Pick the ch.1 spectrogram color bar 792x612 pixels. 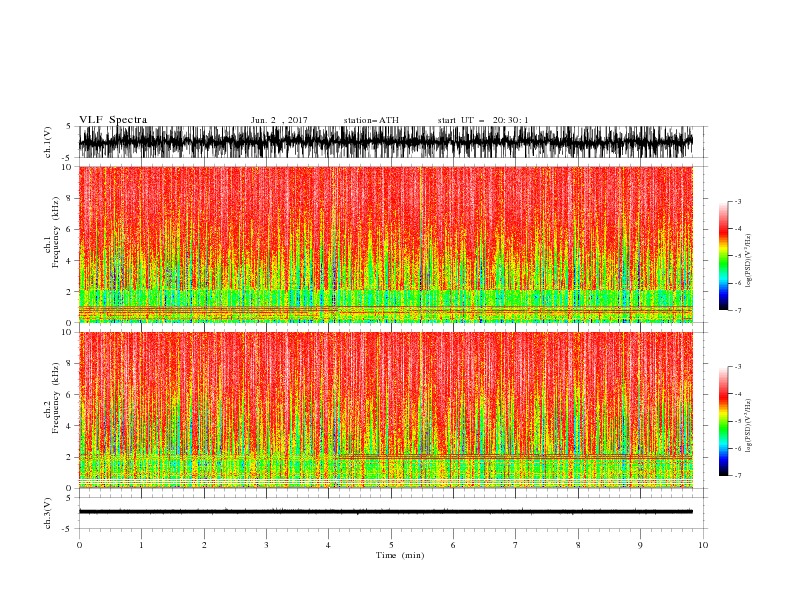(x=723, y=256)
